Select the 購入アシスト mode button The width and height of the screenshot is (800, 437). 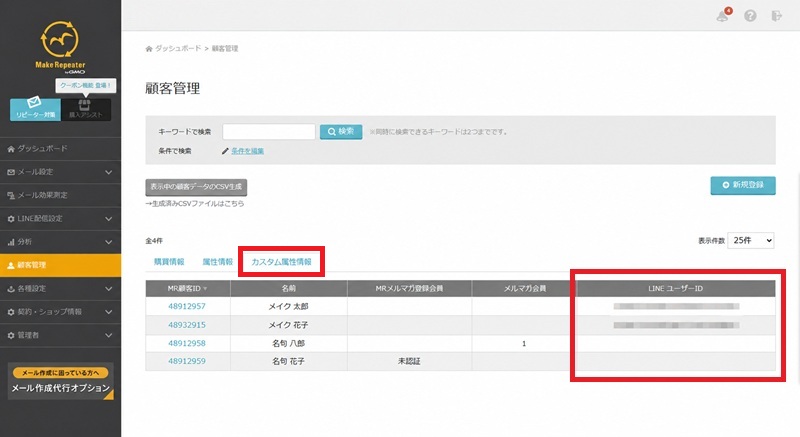(x=86, y=109)
